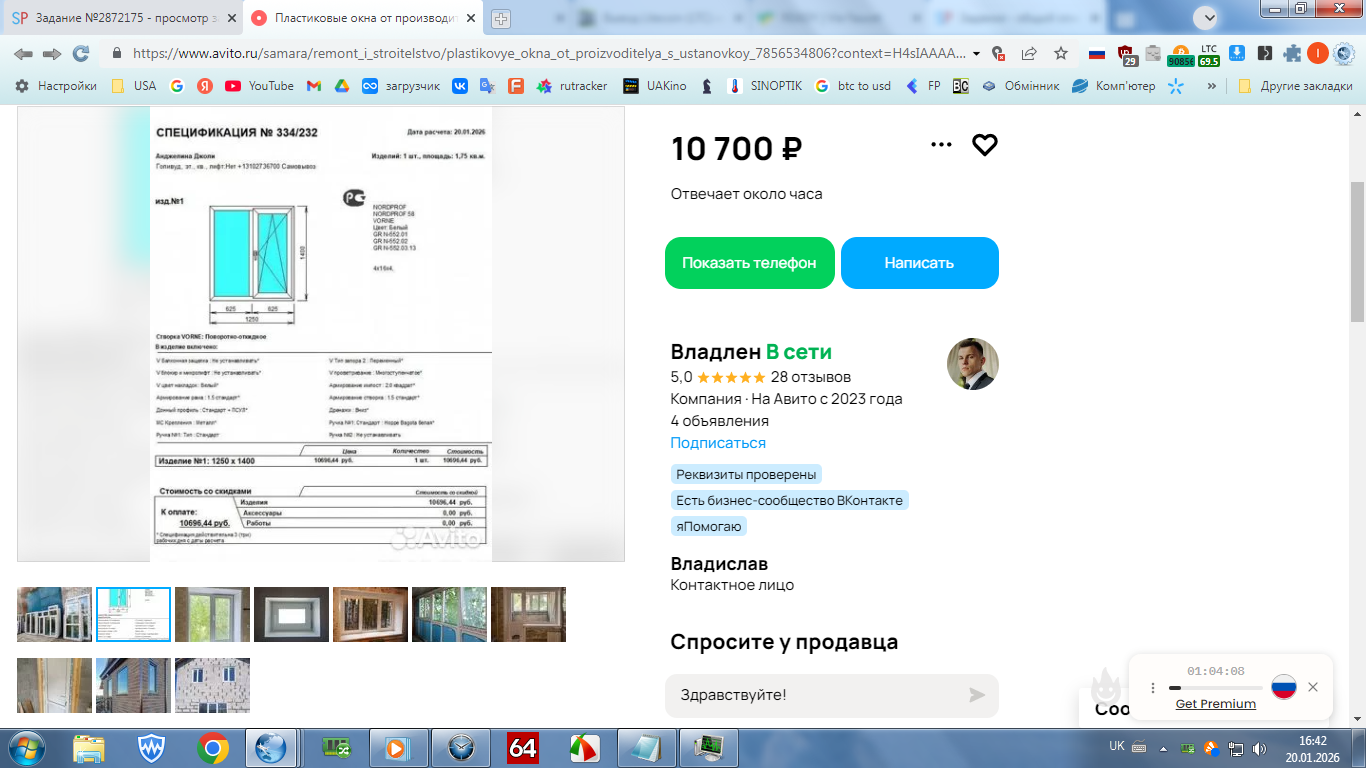Open the translator widget options menu
Screen dimensions: 1366x768
tap(1152, 688)
